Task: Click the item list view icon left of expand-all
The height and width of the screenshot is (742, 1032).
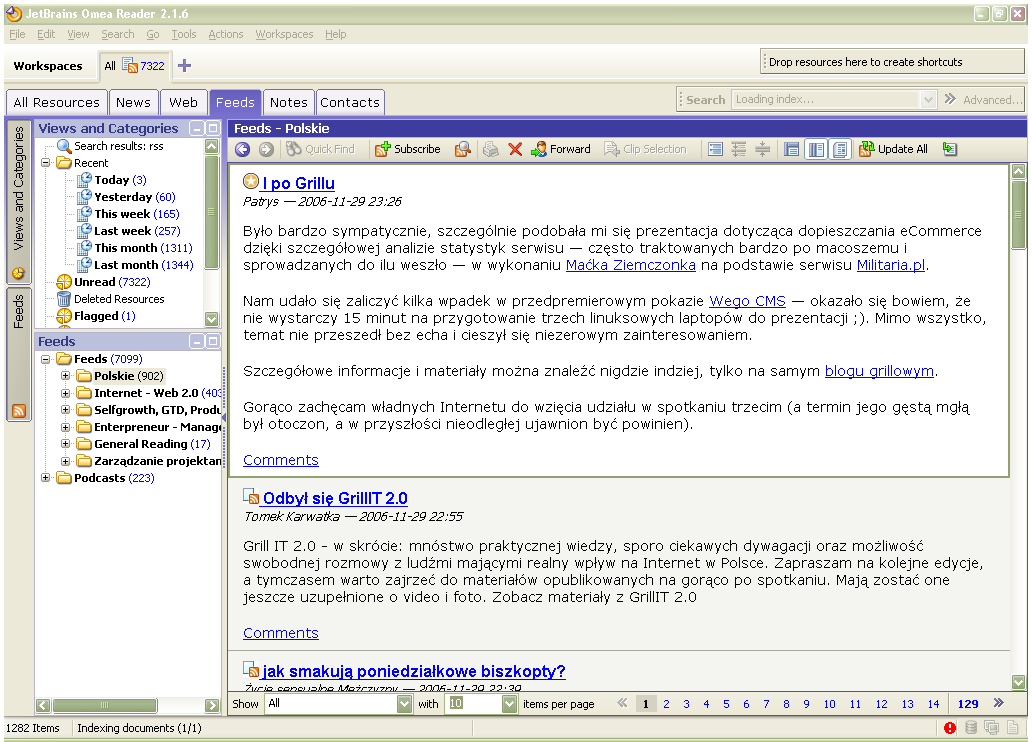Action: coord(715,149)
